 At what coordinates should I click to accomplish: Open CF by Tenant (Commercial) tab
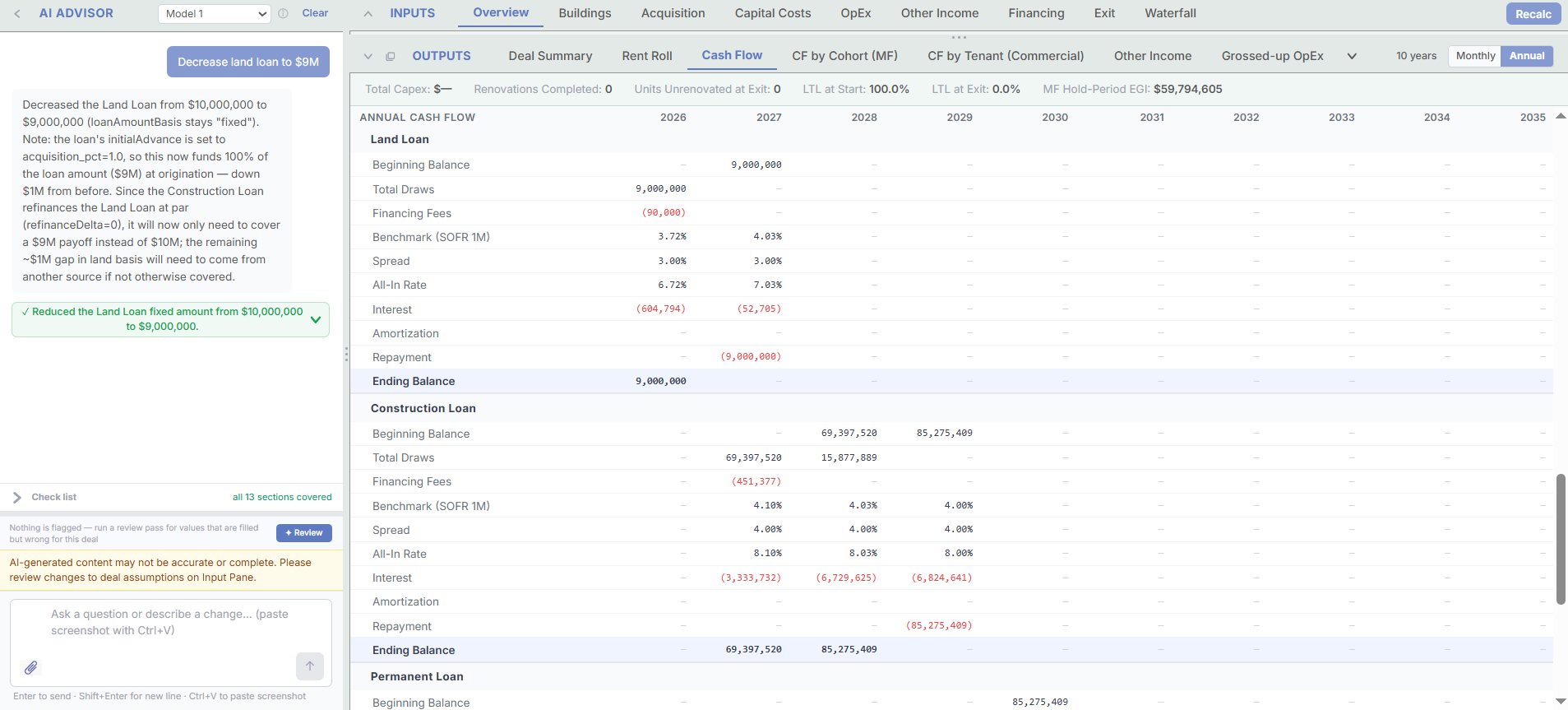pos(1006,56)
